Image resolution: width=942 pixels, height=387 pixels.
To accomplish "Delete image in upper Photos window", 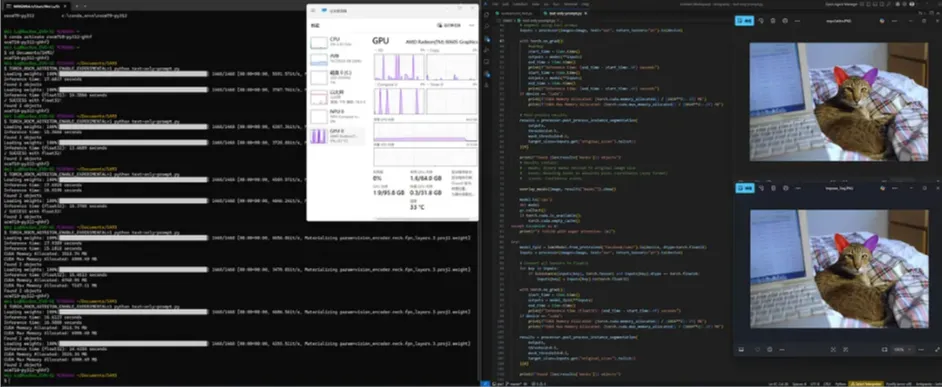I will (x=773, y=21).
